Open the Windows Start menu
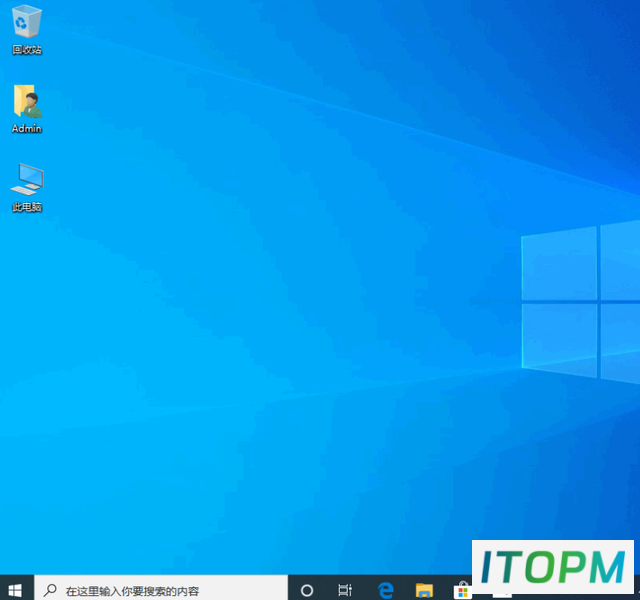 click(16, 590)
